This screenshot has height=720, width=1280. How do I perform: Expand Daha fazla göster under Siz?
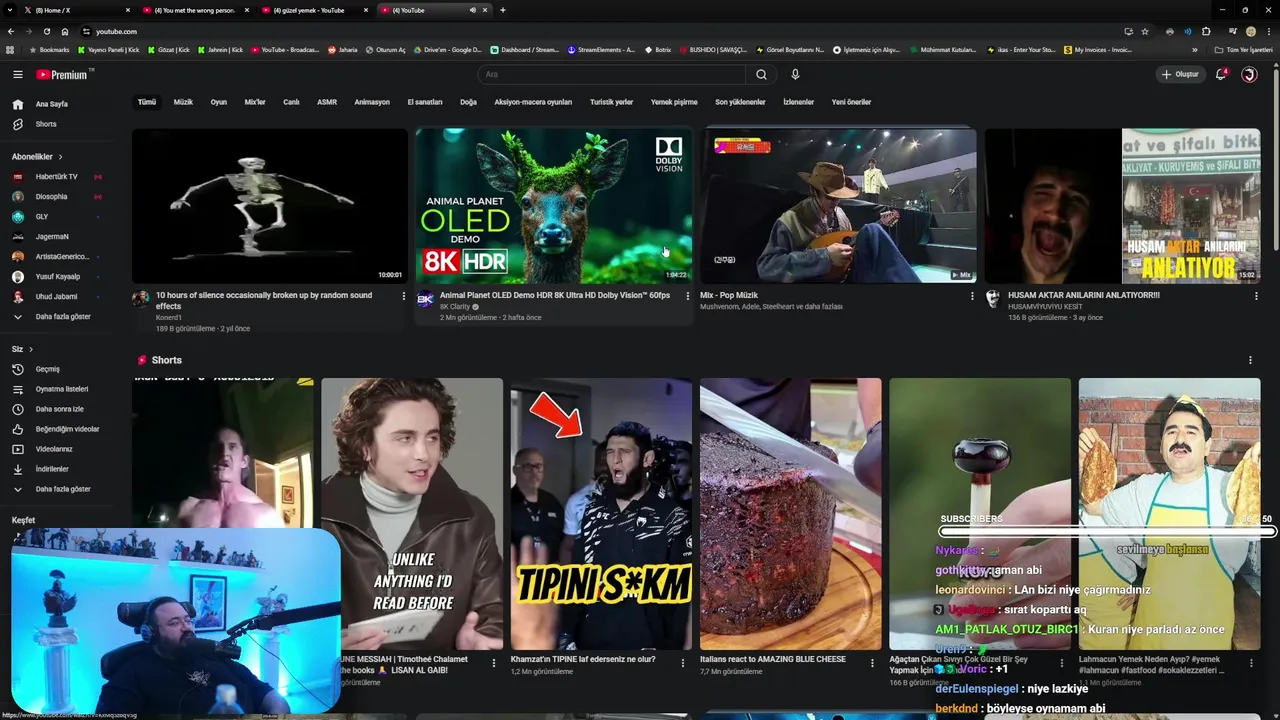pyautogui.click(x=62, y=489)
